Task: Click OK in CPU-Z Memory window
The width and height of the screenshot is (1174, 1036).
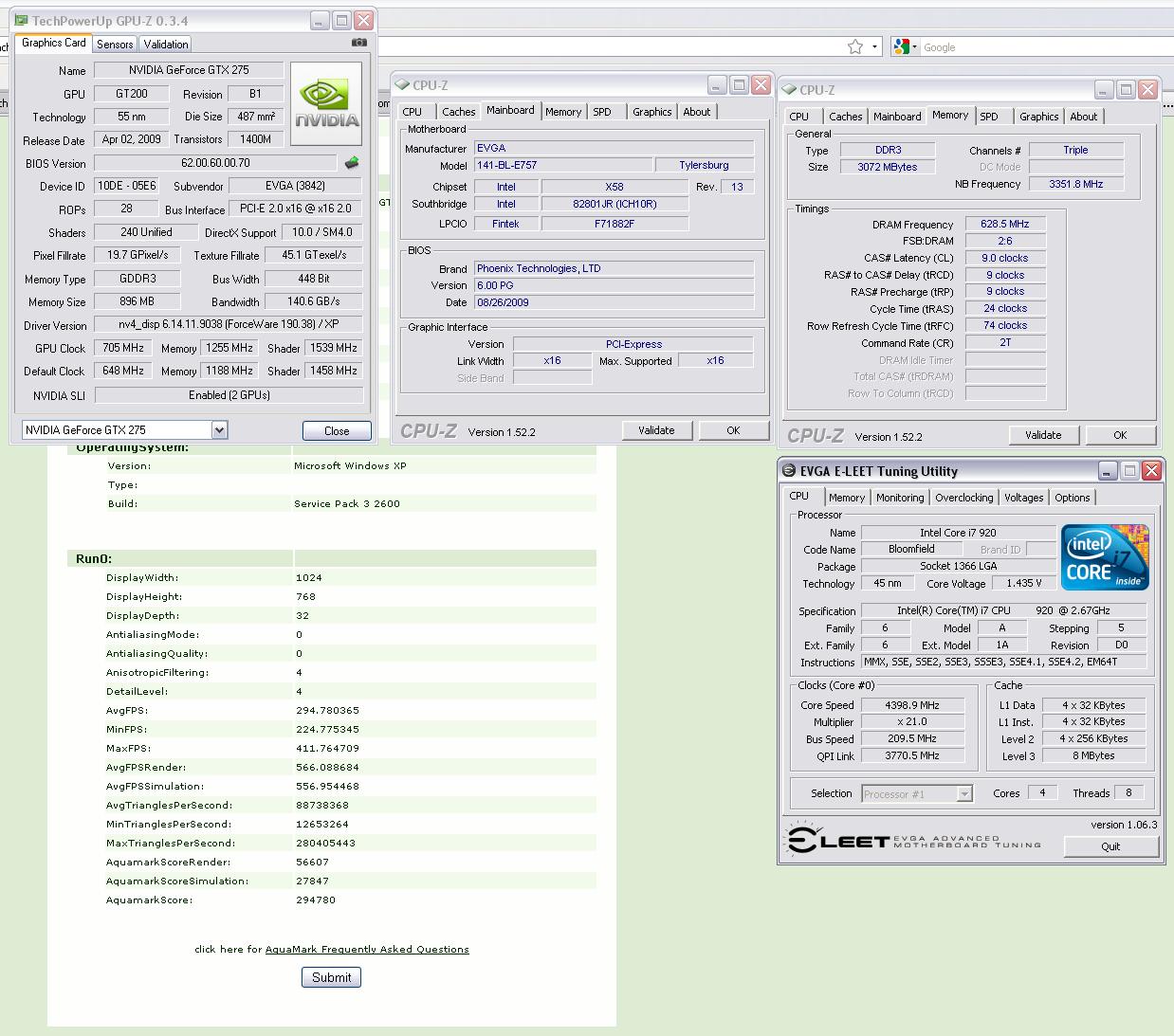Action: [1120, 435]
